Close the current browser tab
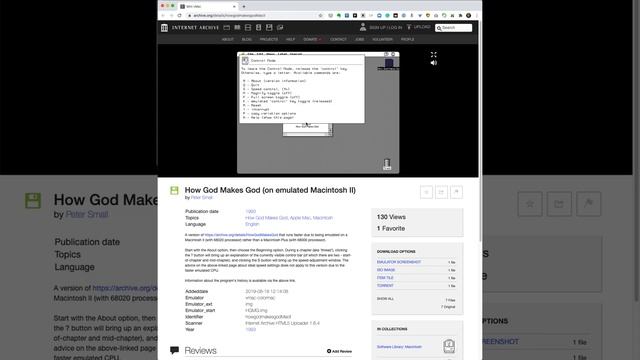This screenshot has height=360, width=640. tap(234, 7)
